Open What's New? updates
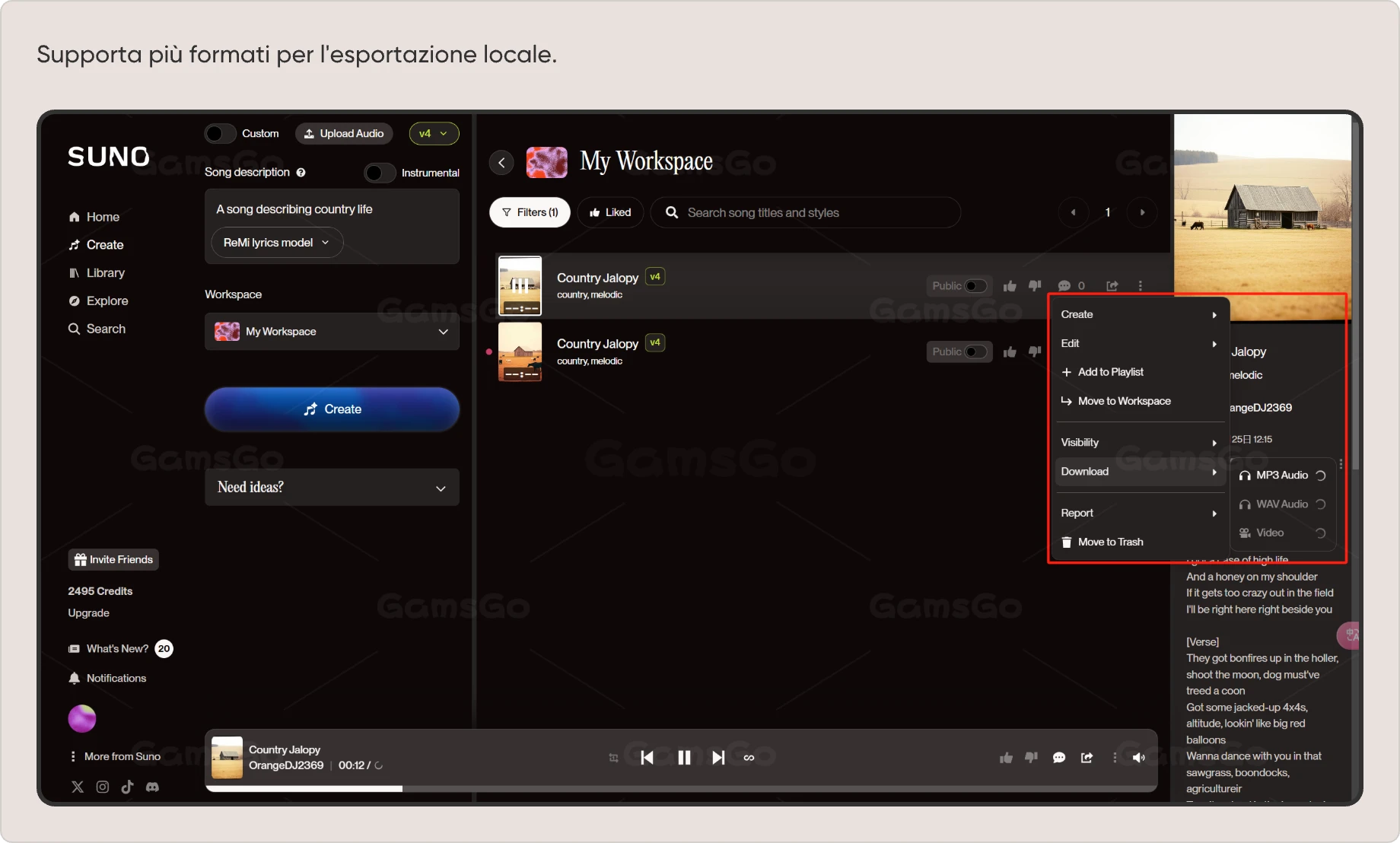The height and width of the screenshot is (843, 1400). click(x=120, y=649)
